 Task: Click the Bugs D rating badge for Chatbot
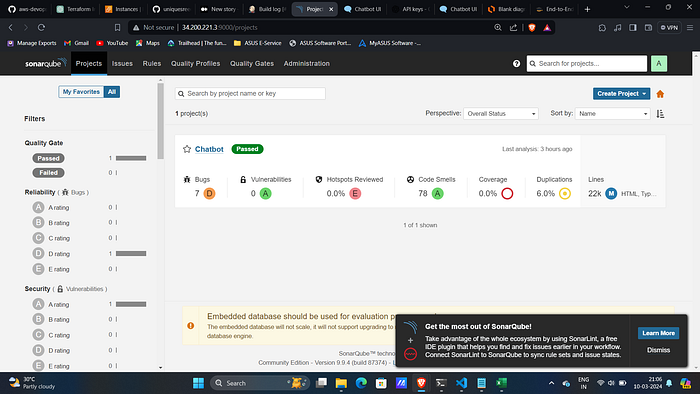coord(209,194)
